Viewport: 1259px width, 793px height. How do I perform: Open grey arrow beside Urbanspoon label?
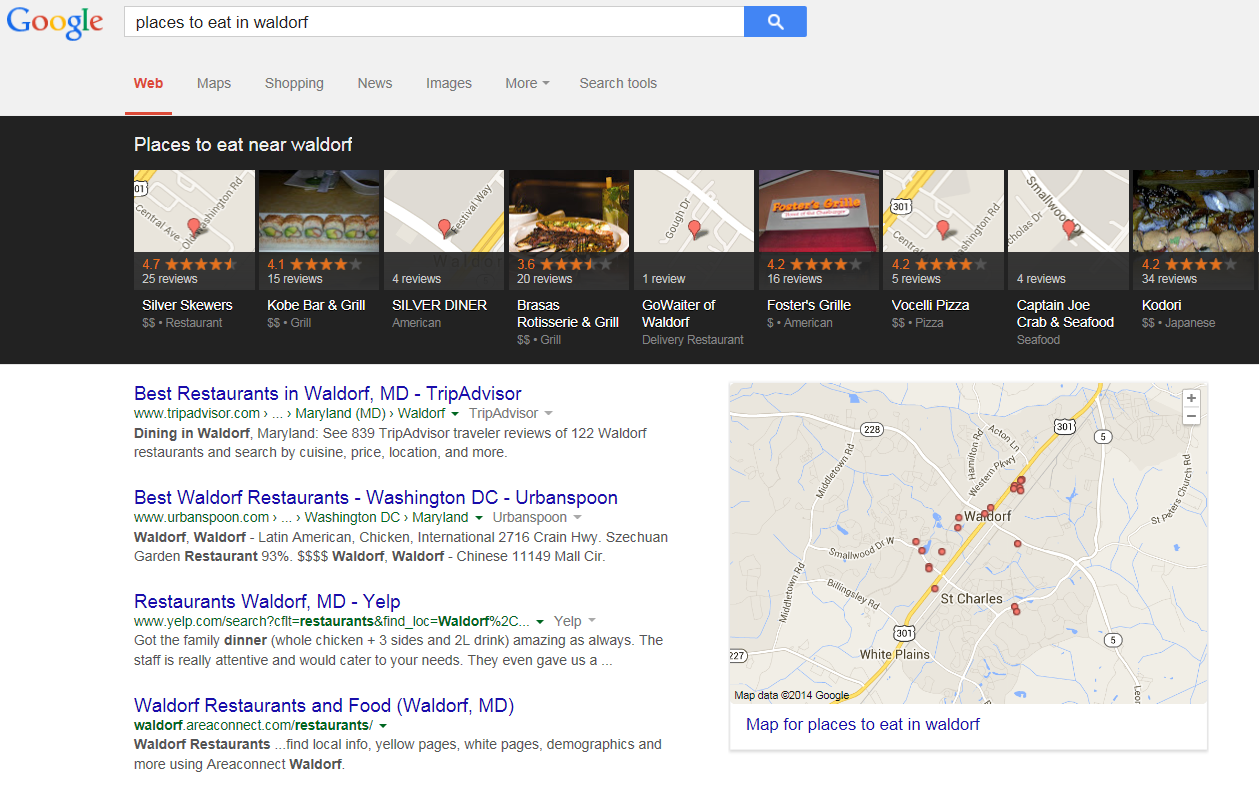(577, 518)
